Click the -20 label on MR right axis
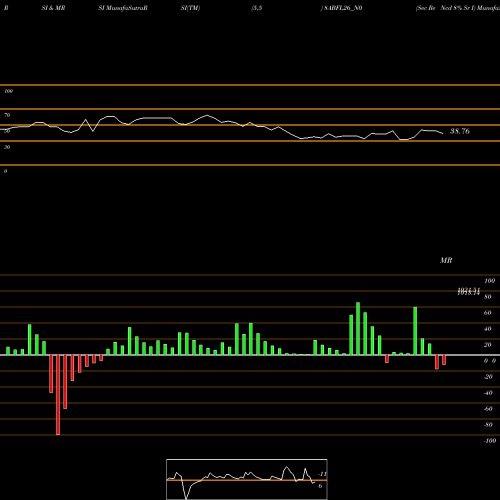Screen dimensions: 500x500 point(488,377)
